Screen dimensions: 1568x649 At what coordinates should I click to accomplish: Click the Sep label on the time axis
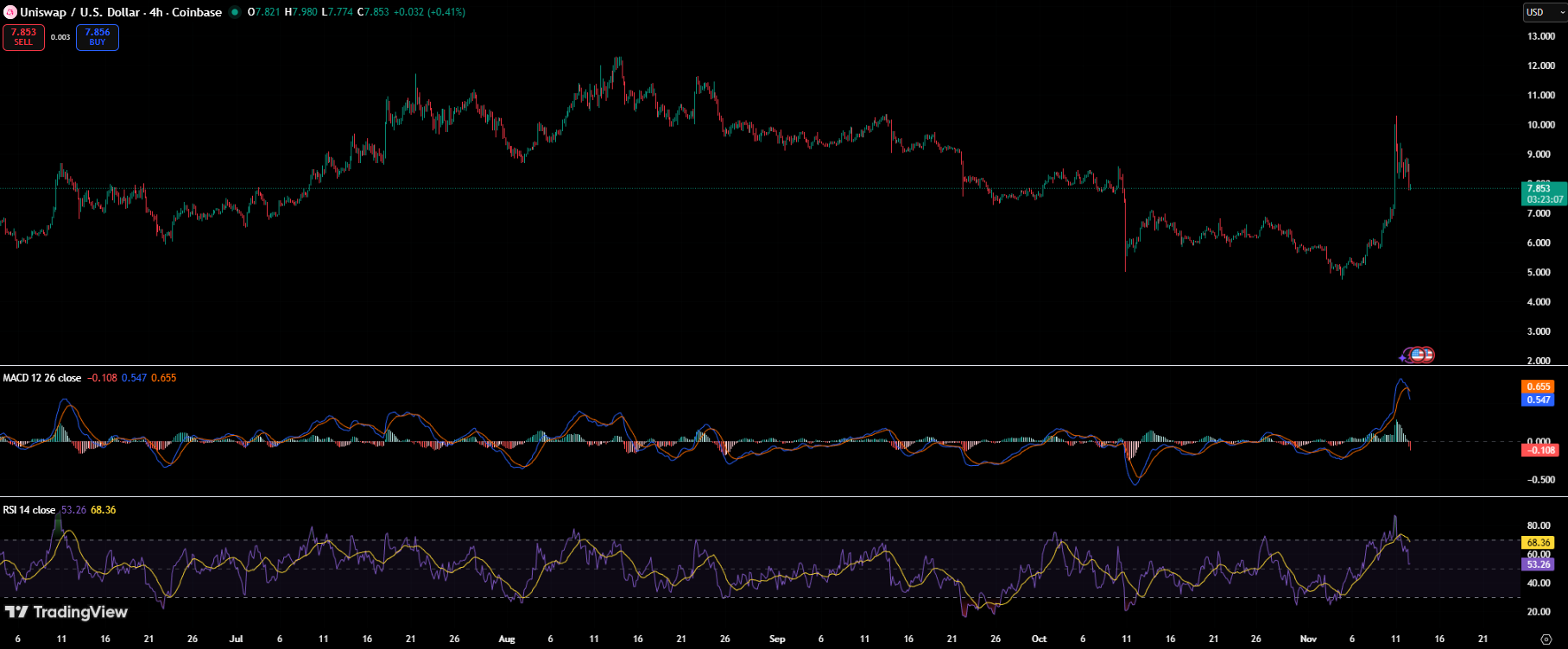point(777,639)
